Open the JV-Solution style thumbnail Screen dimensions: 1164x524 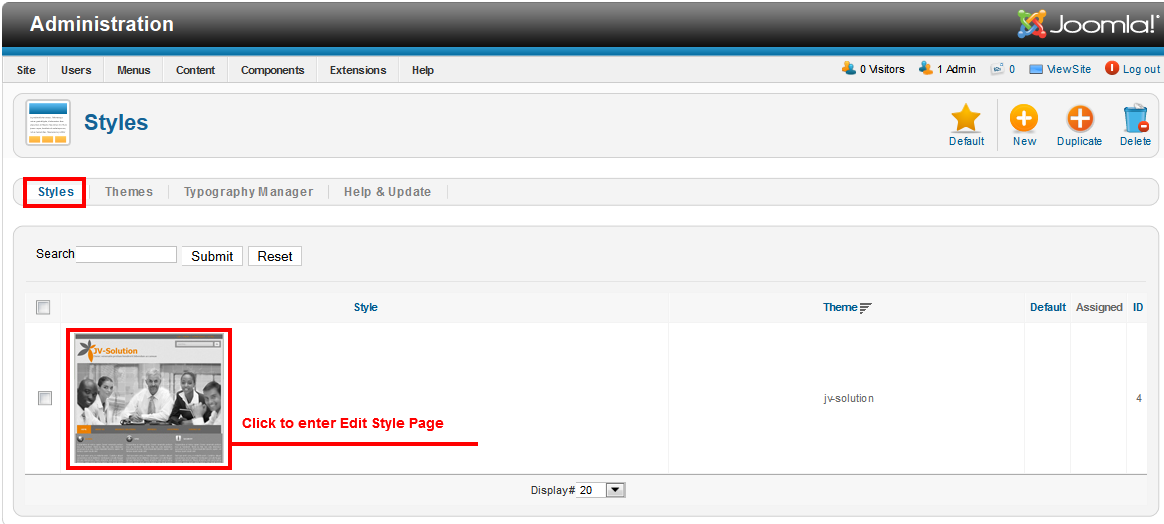(x=149, y=399)
